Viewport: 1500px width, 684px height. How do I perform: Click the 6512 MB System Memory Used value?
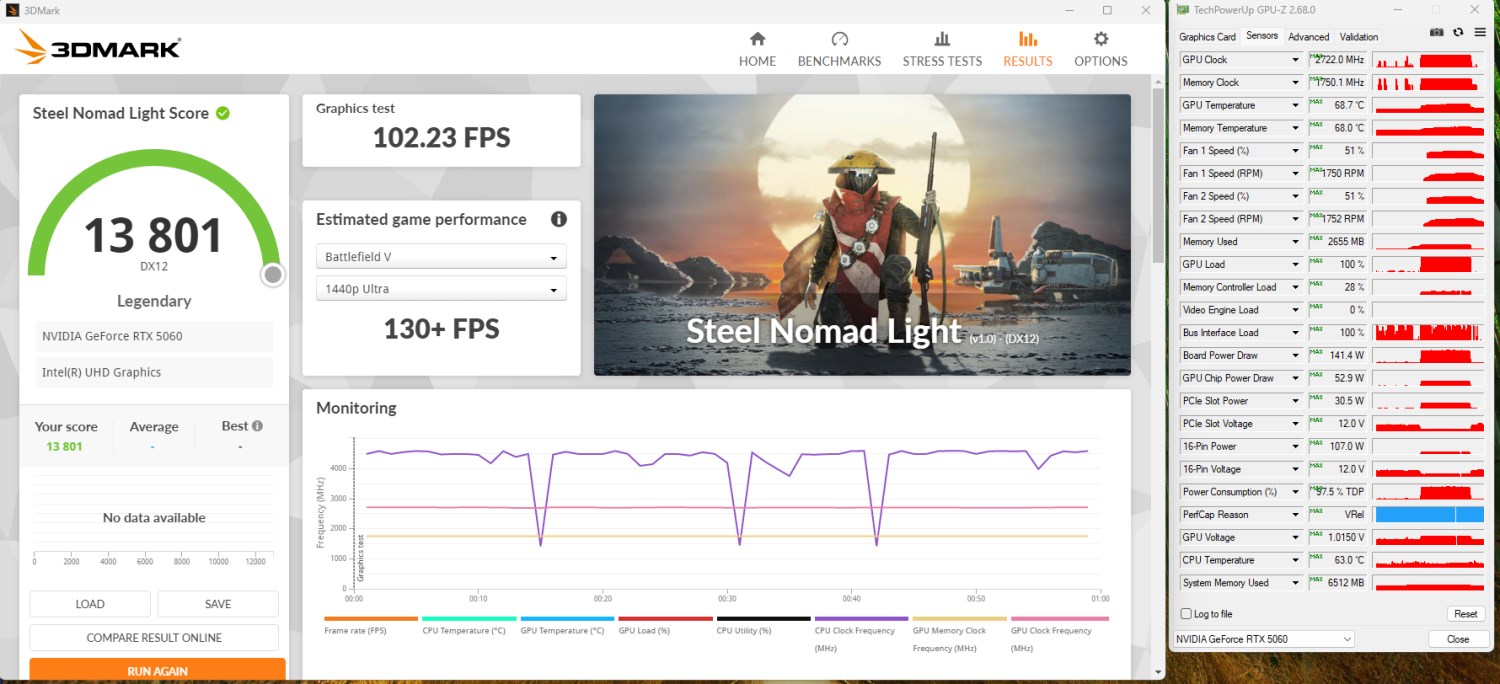click(x=1337, y=583)
